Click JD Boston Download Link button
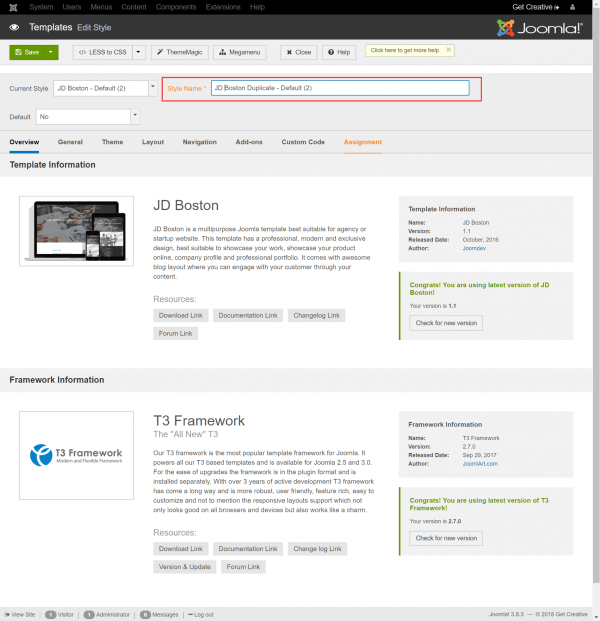The width and height of the screenshot is (600, 621). (181, 316)
